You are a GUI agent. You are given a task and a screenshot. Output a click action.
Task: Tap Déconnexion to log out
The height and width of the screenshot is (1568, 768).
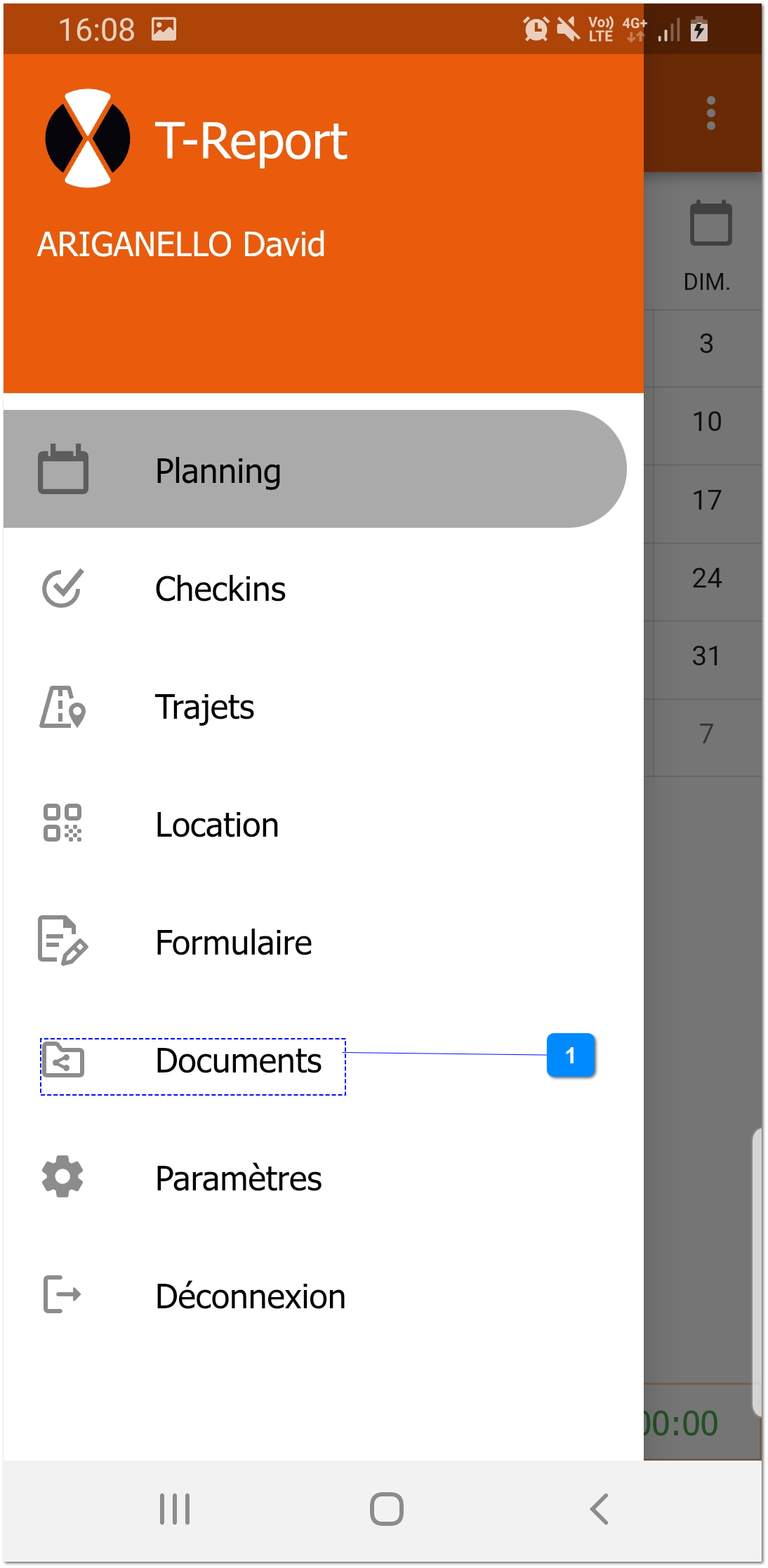(249, 1296)
